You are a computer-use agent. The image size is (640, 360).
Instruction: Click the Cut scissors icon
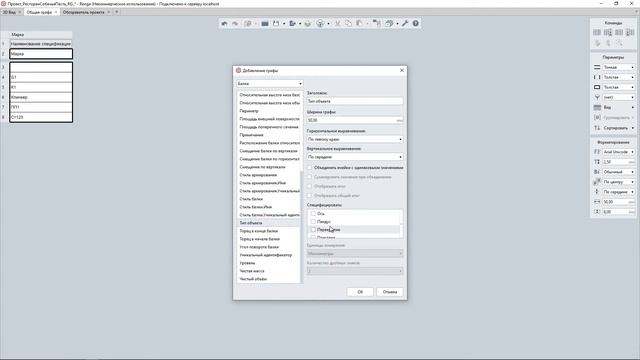tap(337, 24)
